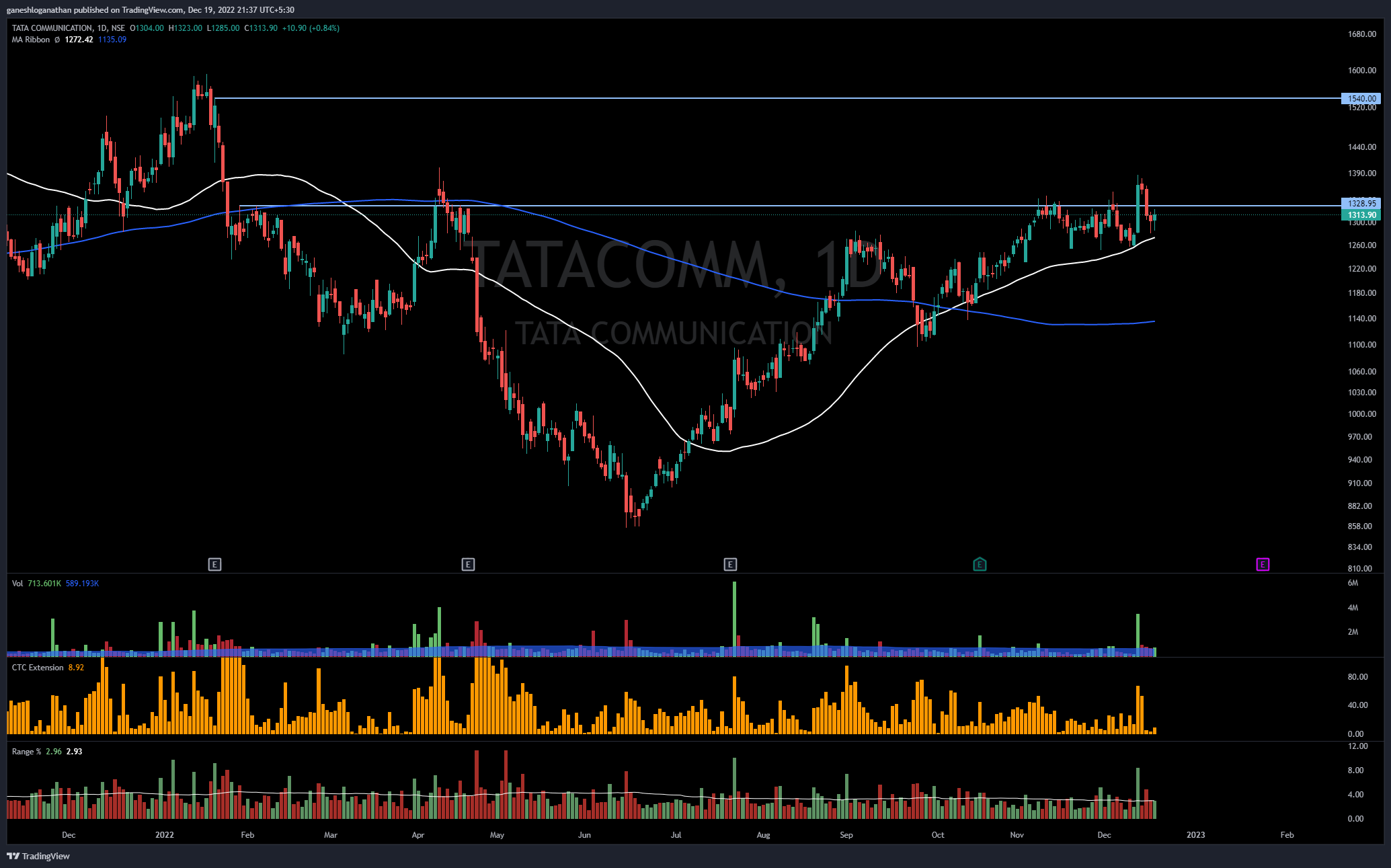The height and width of the screenshot is (868, 1391).
Task: Open the green earnings marker in October
Action: [980, 564]
